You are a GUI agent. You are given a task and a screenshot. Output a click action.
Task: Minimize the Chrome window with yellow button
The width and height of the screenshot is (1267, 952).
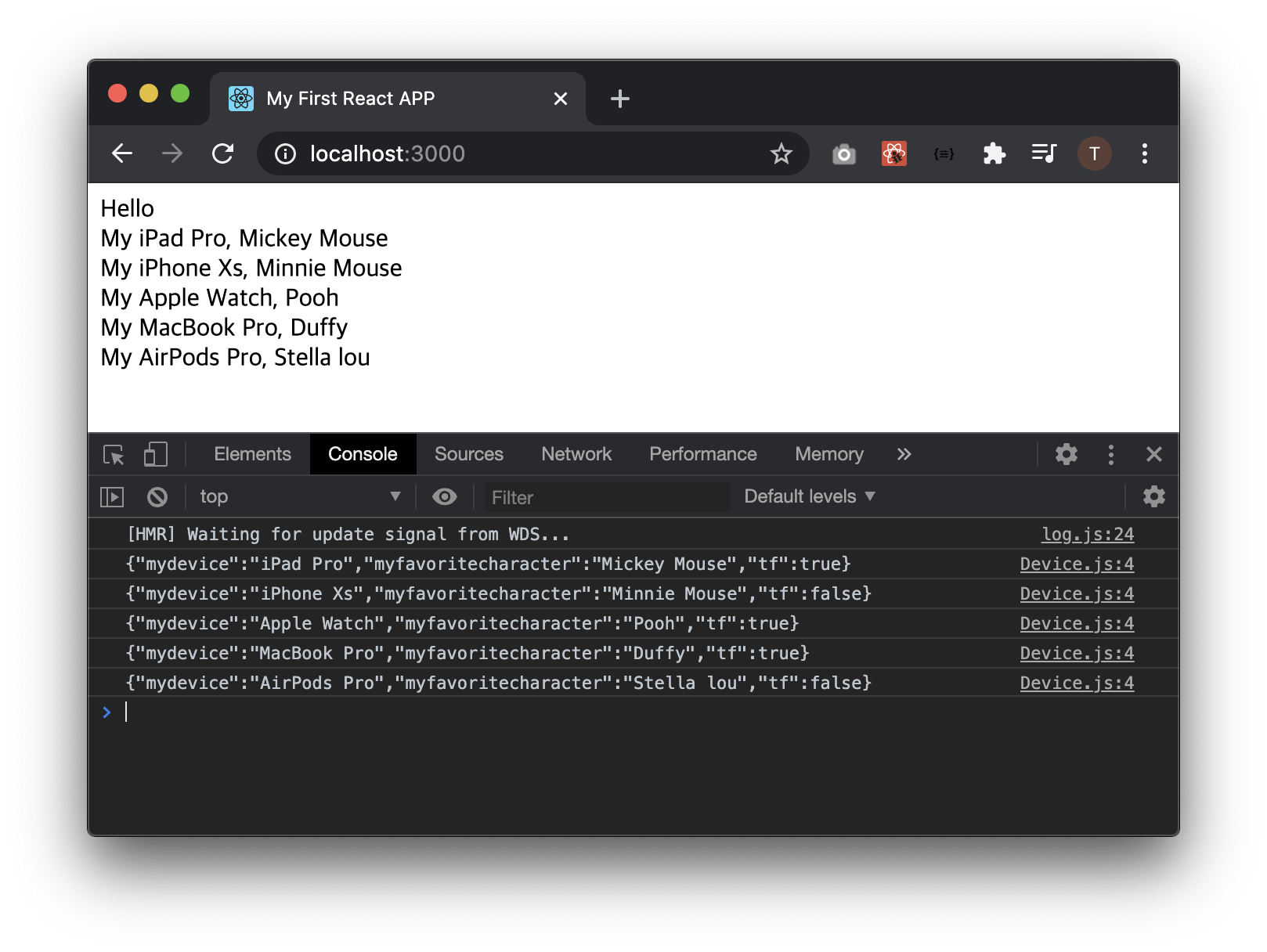pos(149,94)
